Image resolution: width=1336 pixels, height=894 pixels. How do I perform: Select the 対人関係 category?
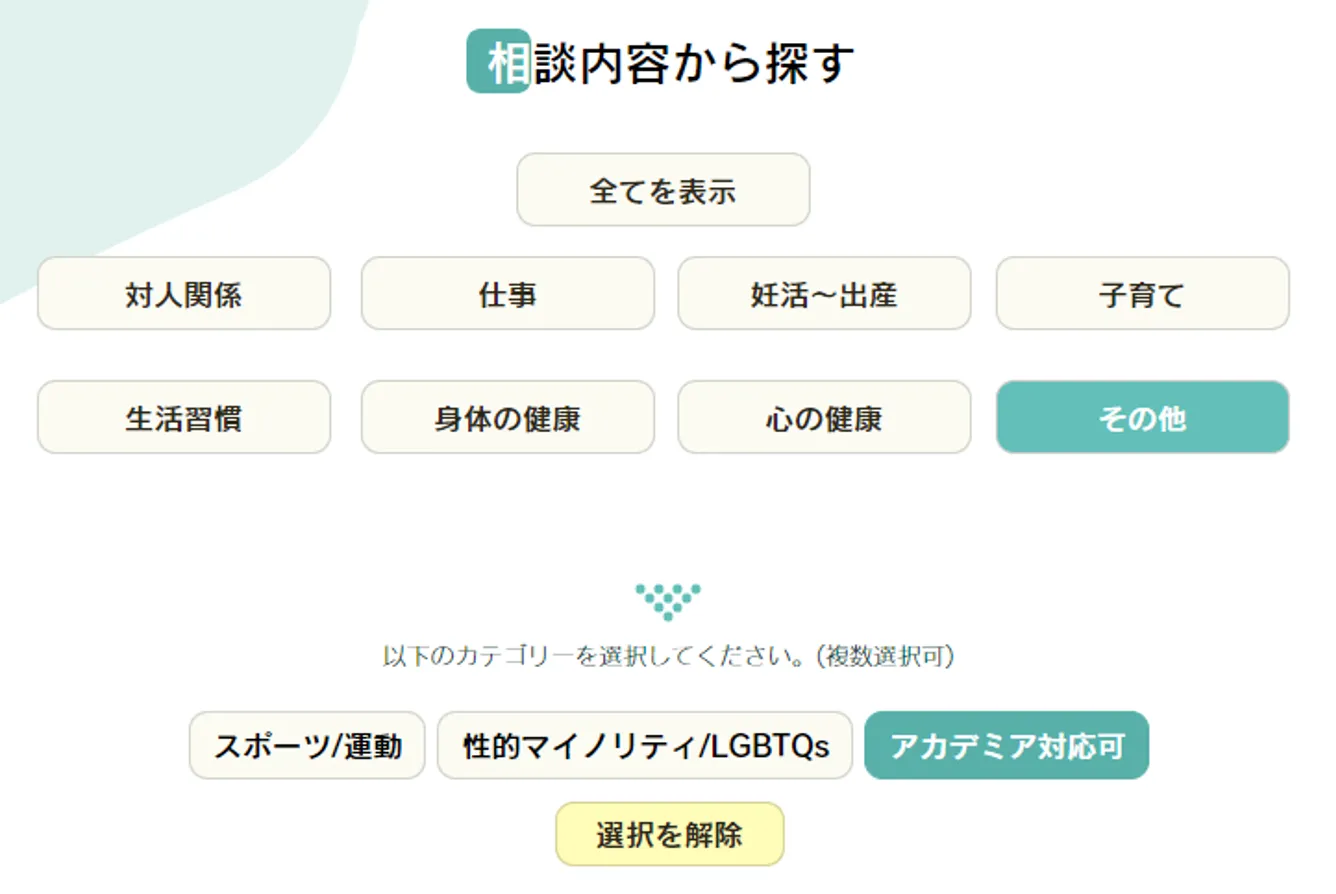tap(184, 294)
